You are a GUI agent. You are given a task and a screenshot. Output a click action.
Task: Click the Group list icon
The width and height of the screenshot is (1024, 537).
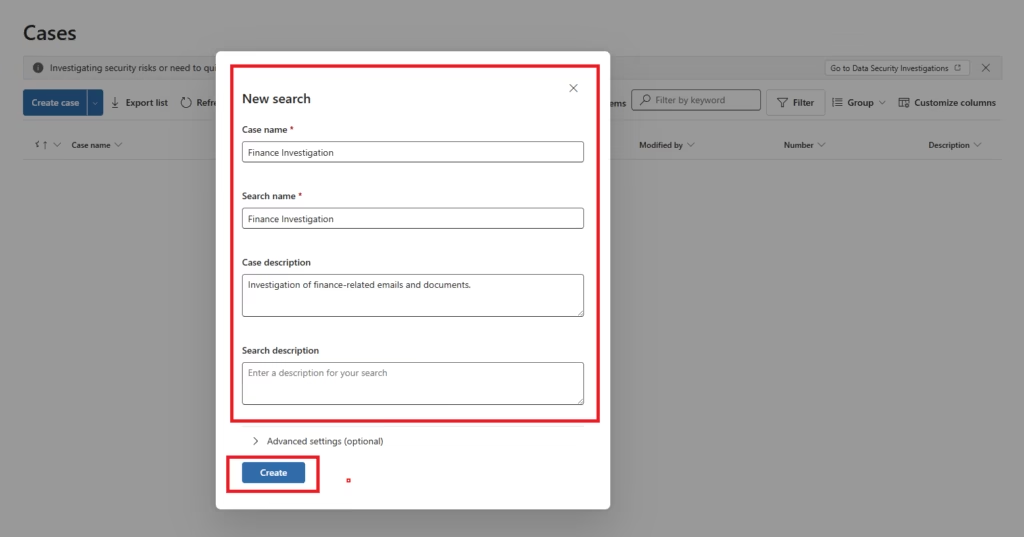pyautogui.click(x=837, y=103)
